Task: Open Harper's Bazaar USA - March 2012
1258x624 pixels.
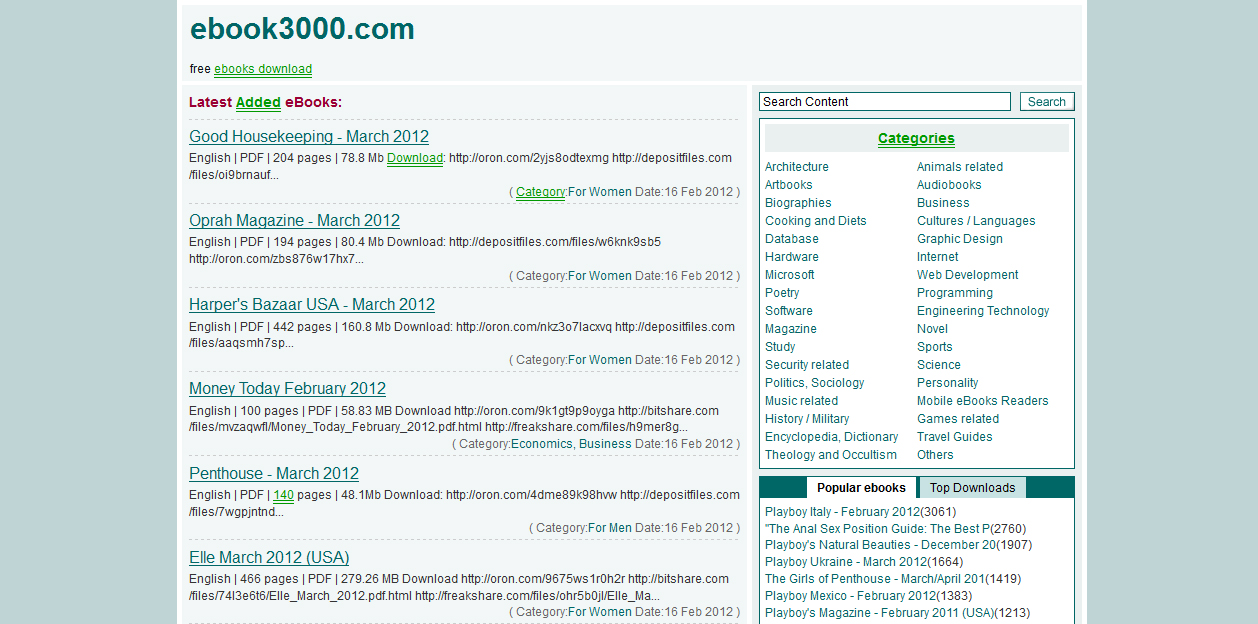Action: (x=312, y=304)
